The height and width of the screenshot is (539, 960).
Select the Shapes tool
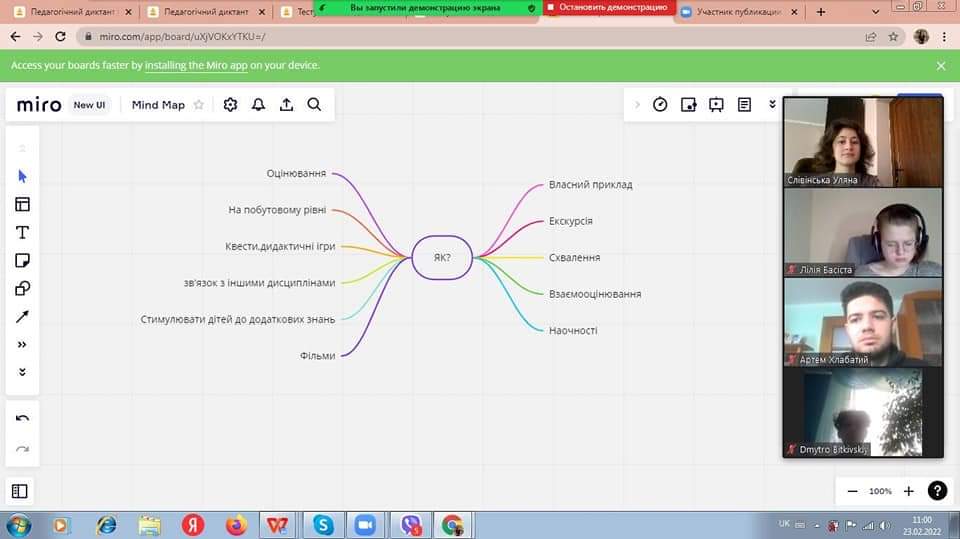click(23, 288)
